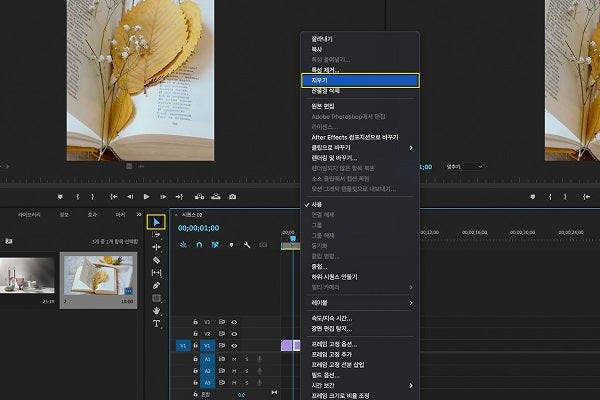
Task: Toggle V1 track output eye
Action: (x=234, y=346)
